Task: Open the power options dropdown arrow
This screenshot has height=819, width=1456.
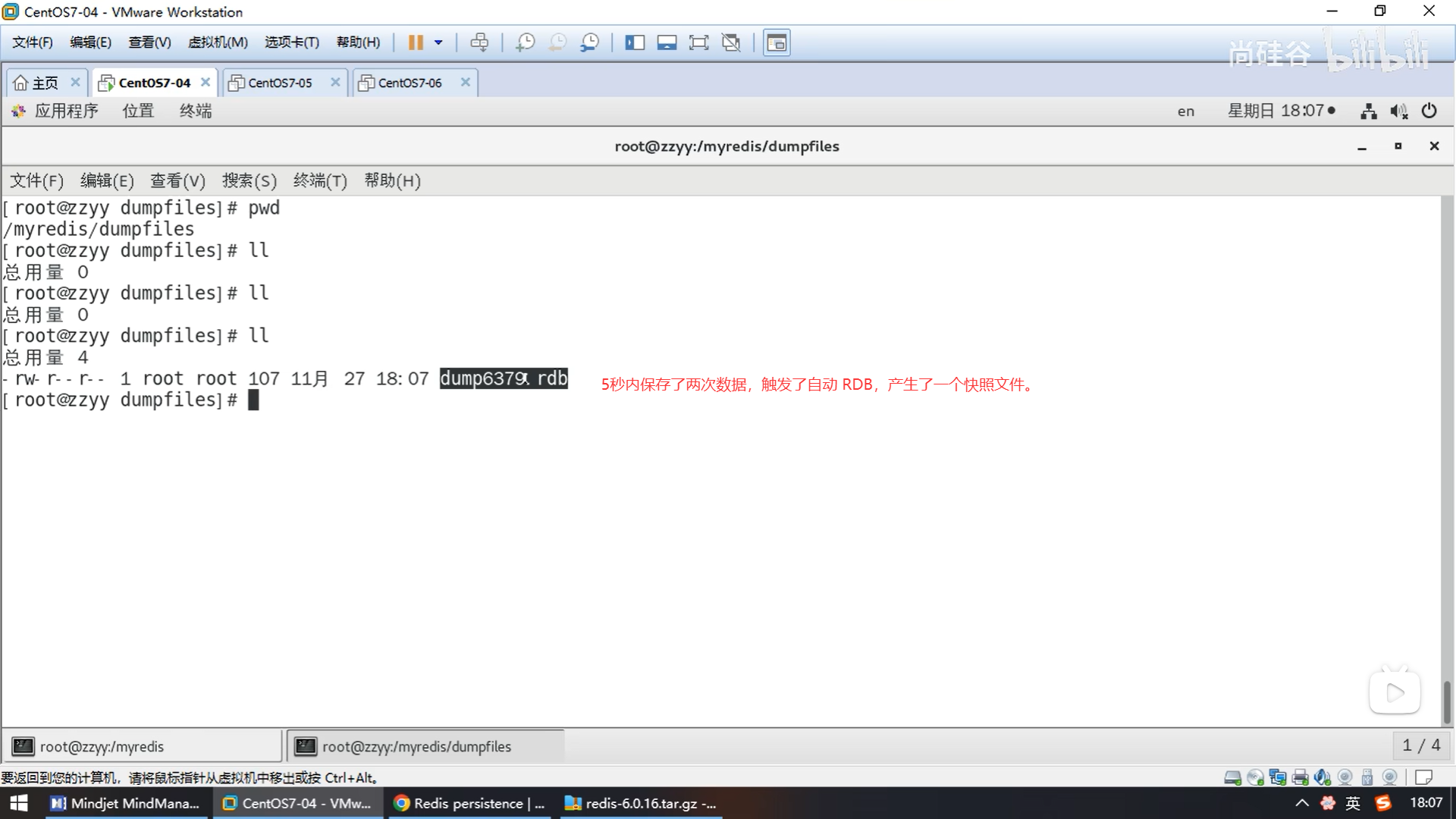Action: pos(438,42)
